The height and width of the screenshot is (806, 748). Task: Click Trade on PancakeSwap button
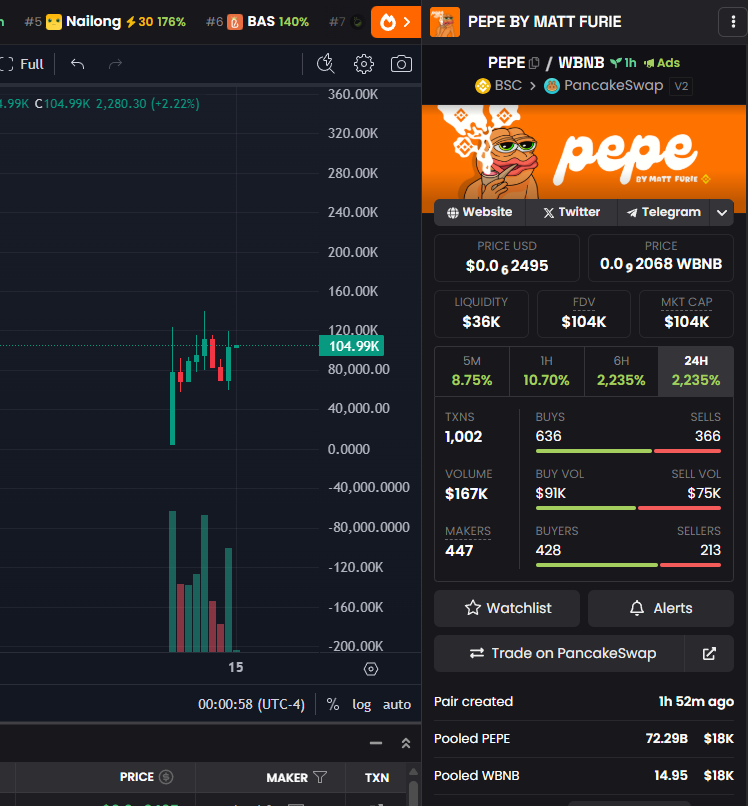click(559, 653)
